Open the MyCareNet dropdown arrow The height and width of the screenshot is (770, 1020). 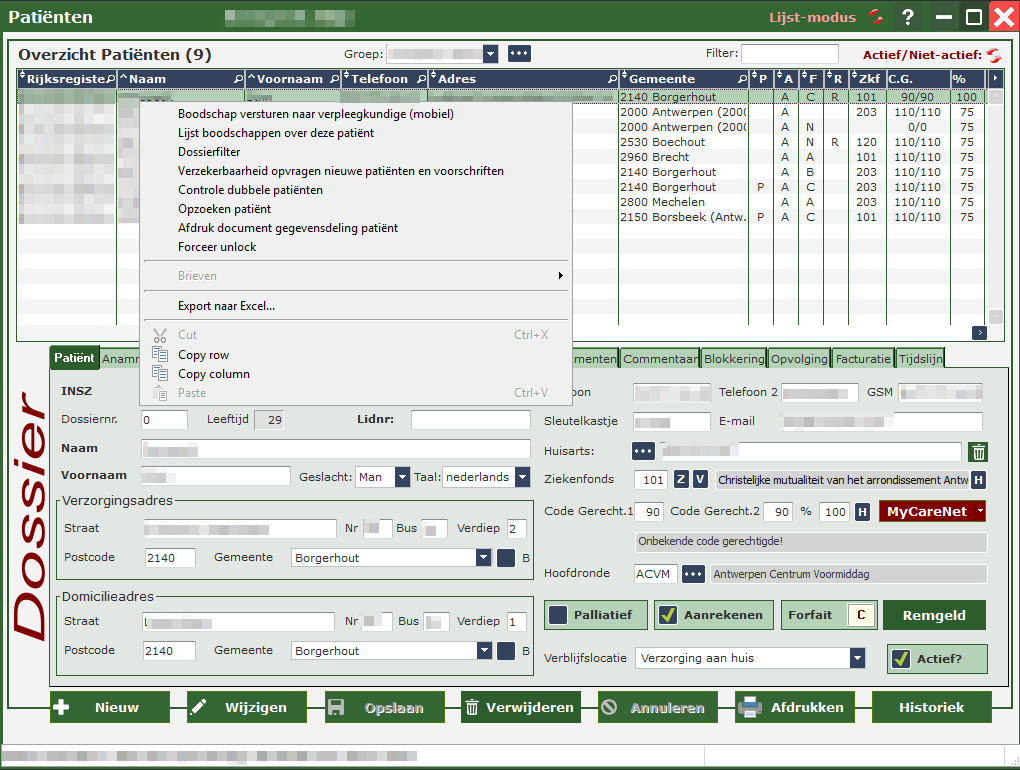[979, 511]
